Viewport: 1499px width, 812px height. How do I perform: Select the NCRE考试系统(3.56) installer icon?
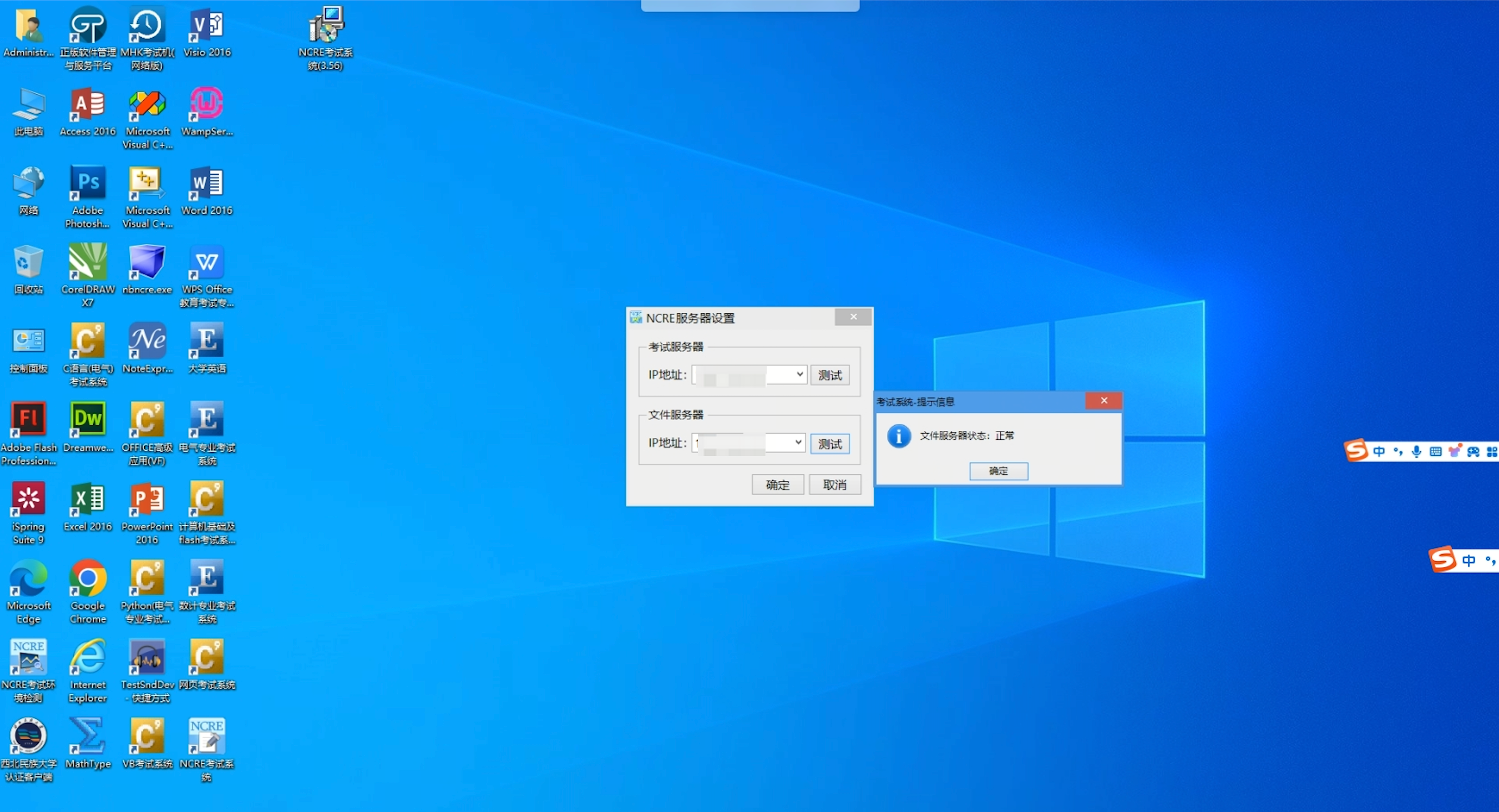coord(326,38)
